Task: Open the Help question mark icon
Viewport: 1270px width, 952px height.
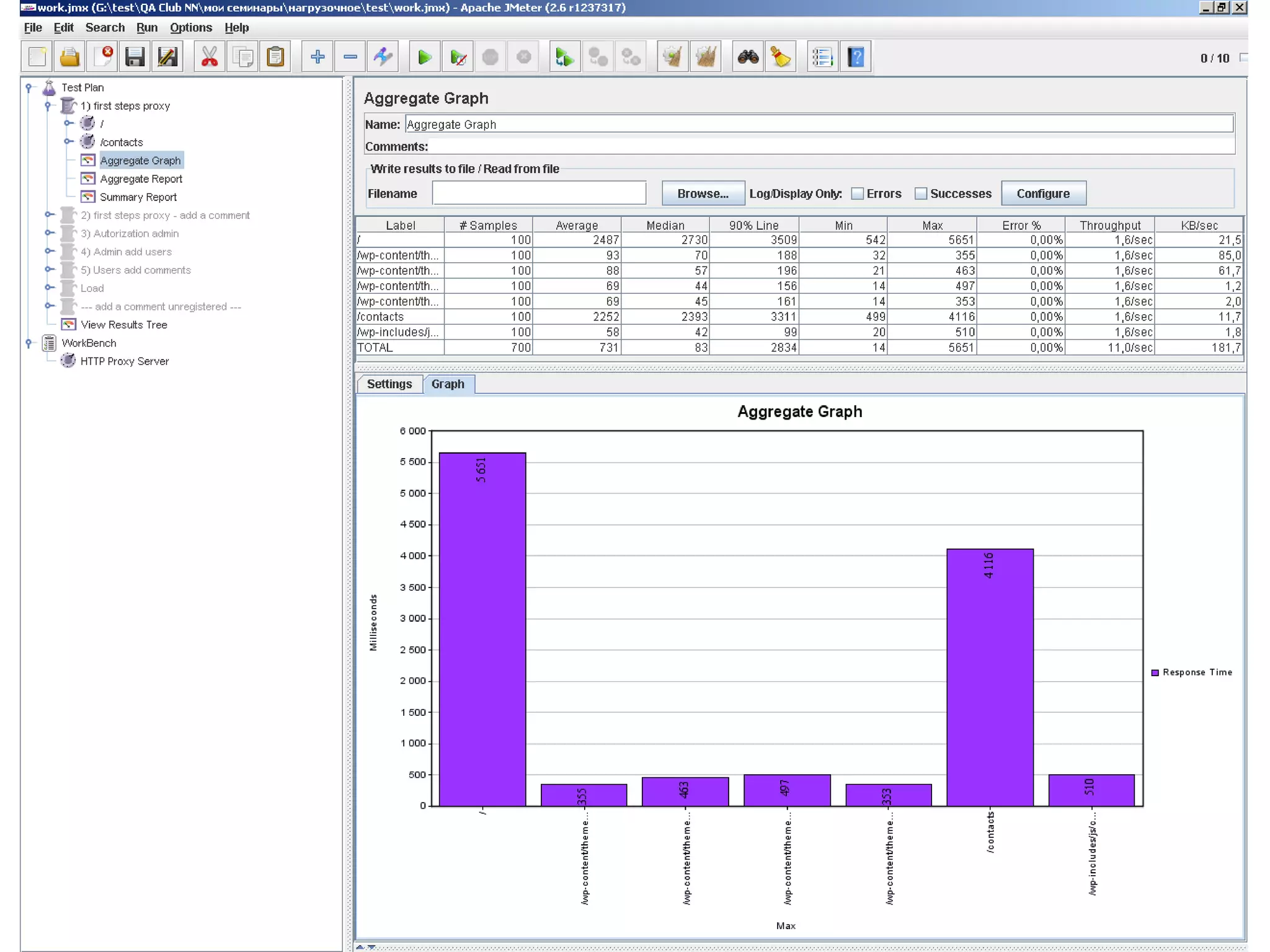Action: (x=856, y=58)
